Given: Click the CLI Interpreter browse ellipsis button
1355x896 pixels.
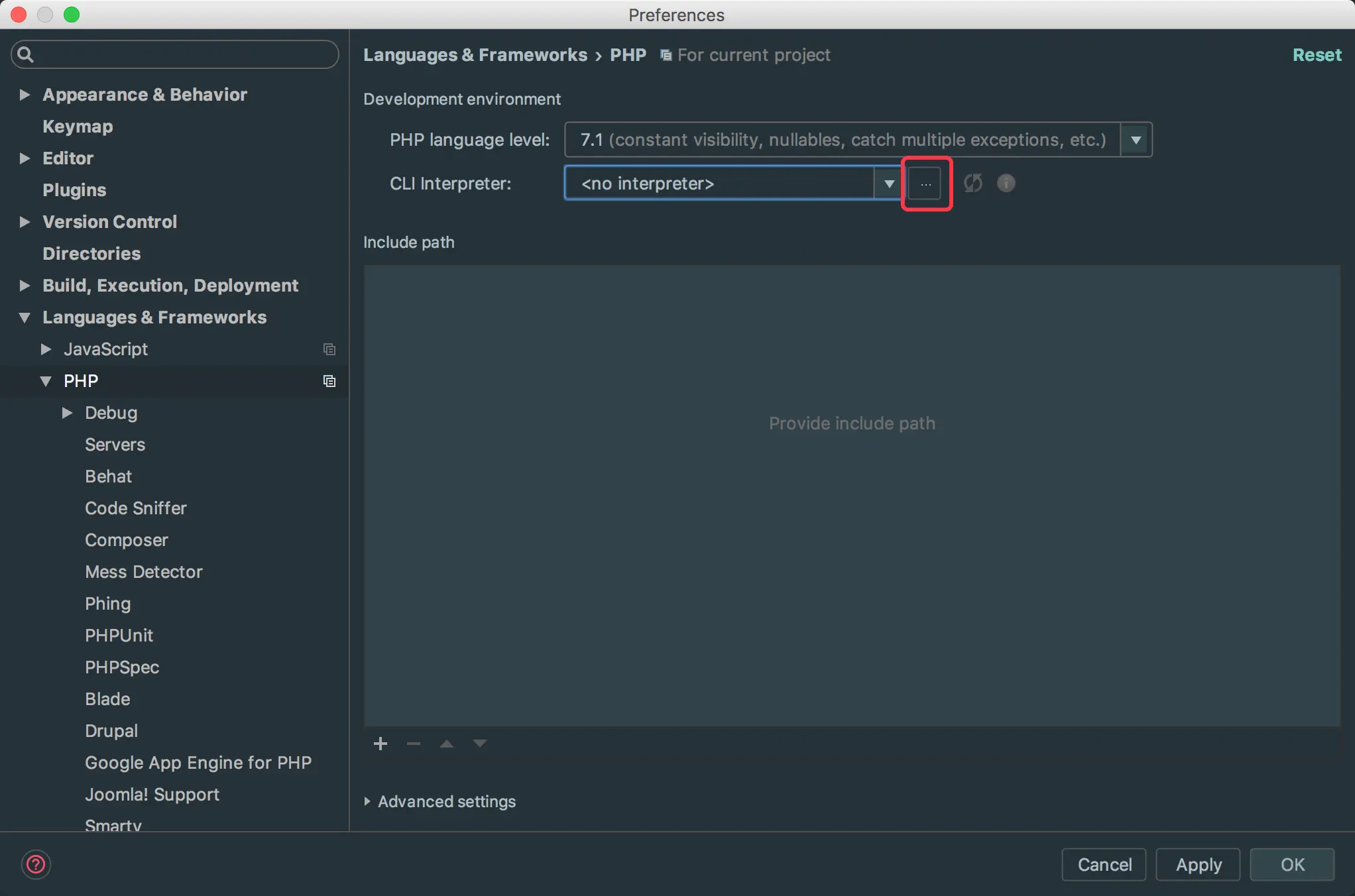Looking at the screenshot, I should [925, 184].
